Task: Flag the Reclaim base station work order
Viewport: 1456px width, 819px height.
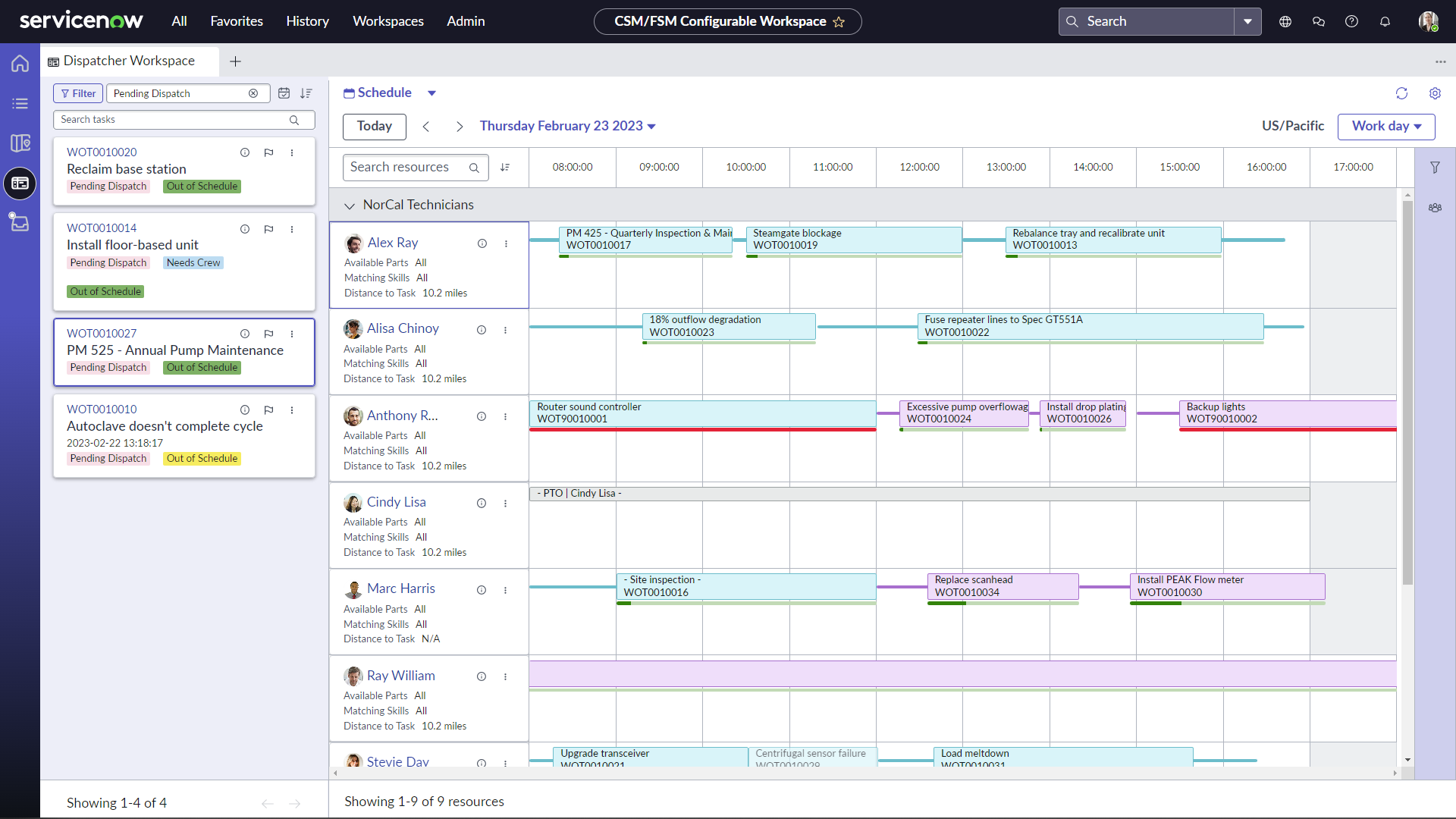Action: coord(268,152)
